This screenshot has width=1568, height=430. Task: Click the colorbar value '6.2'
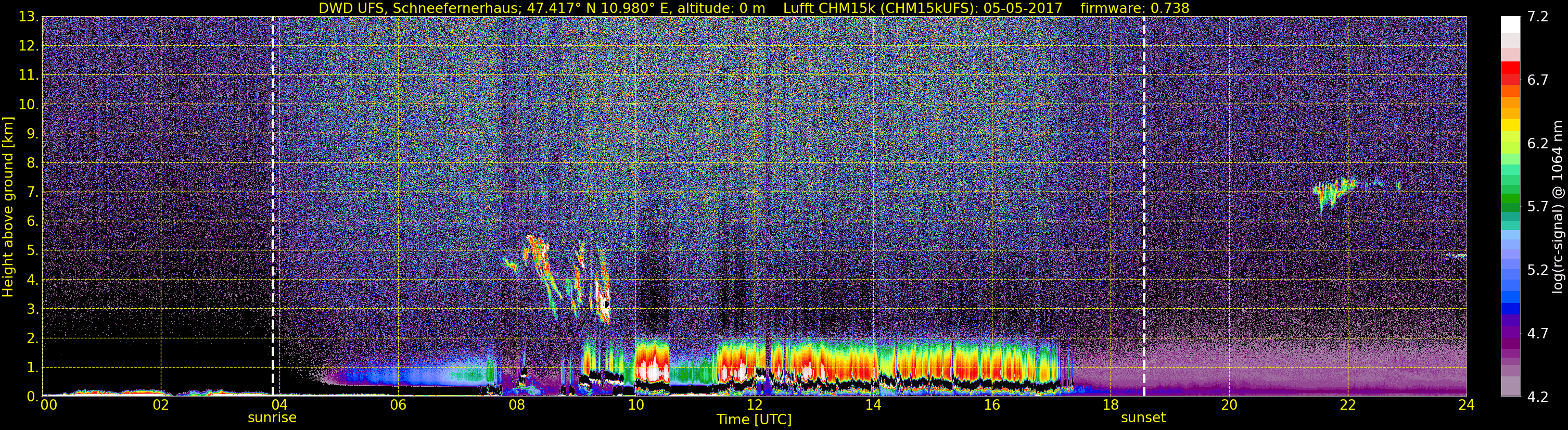[1538, 144]
